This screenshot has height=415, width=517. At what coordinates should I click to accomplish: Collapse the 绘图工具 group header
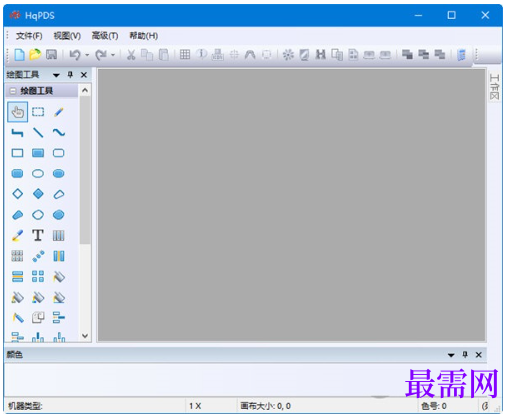13,91
